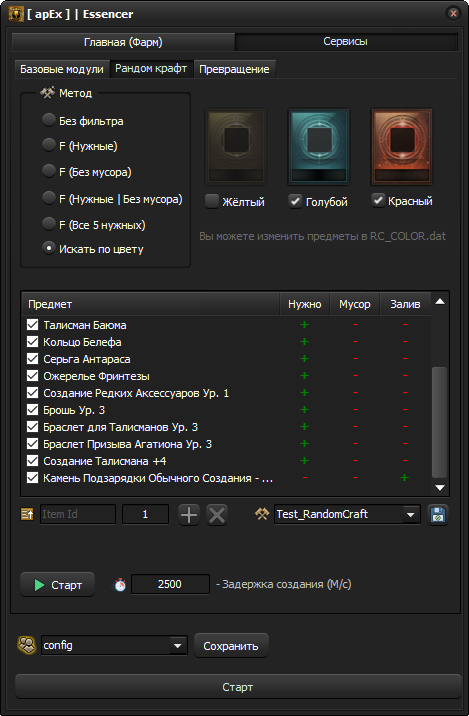Click the Сохранить button
Screen dimensions: 469x716
(231, 646)
